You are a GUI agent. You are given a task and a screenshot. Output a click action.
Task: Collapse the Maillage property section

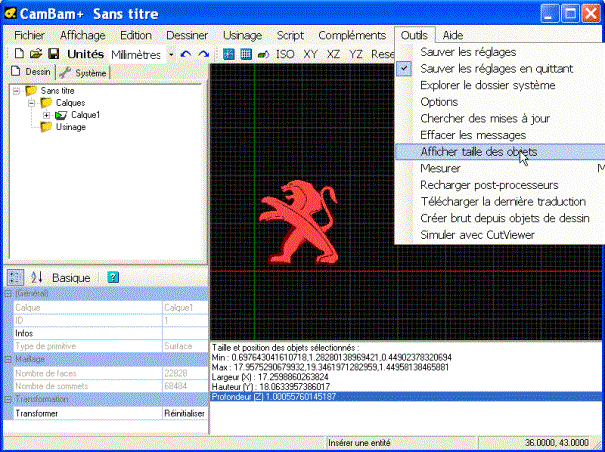coord(8,359)
